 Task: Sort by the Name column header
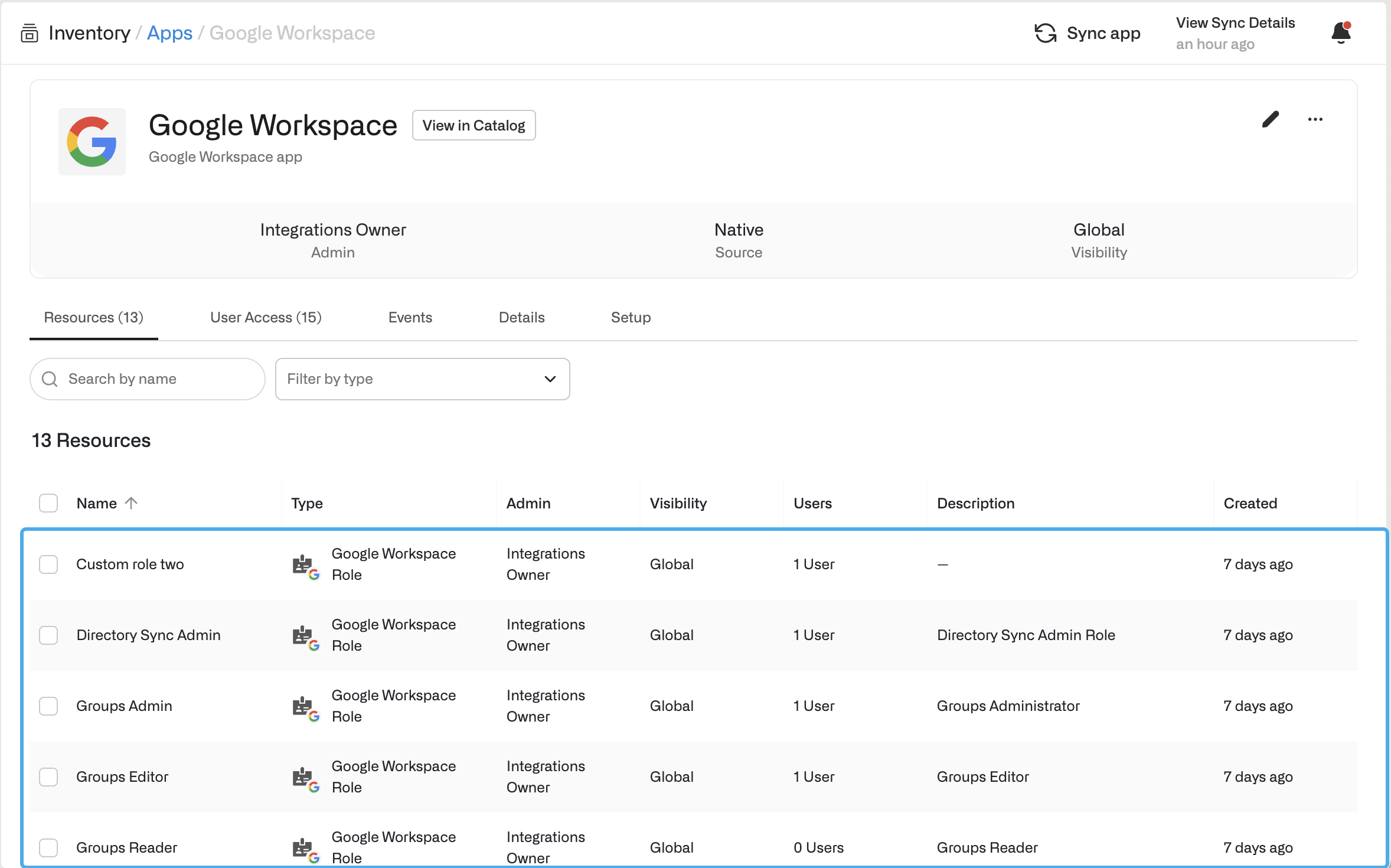point(97,503)
